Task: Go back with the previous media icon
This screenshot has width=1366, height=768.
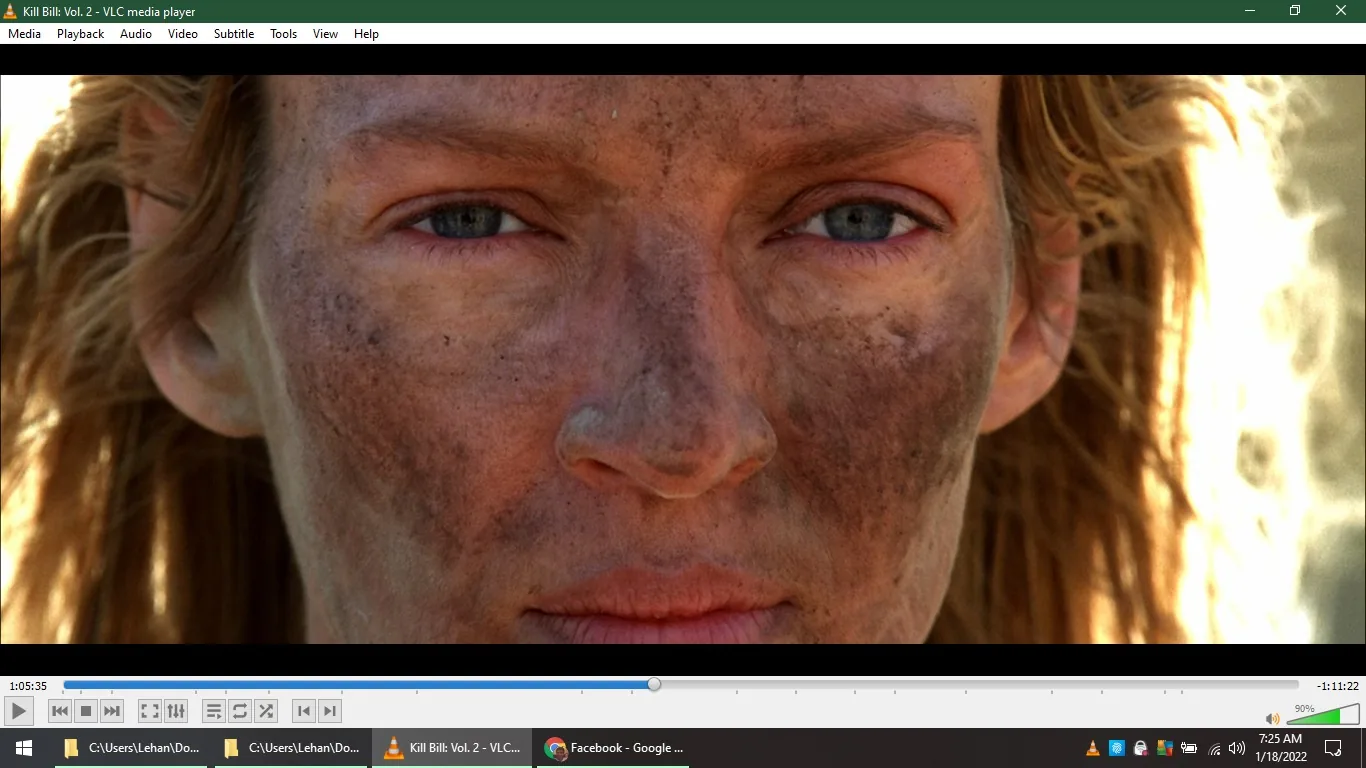Action: pos(60,711)
